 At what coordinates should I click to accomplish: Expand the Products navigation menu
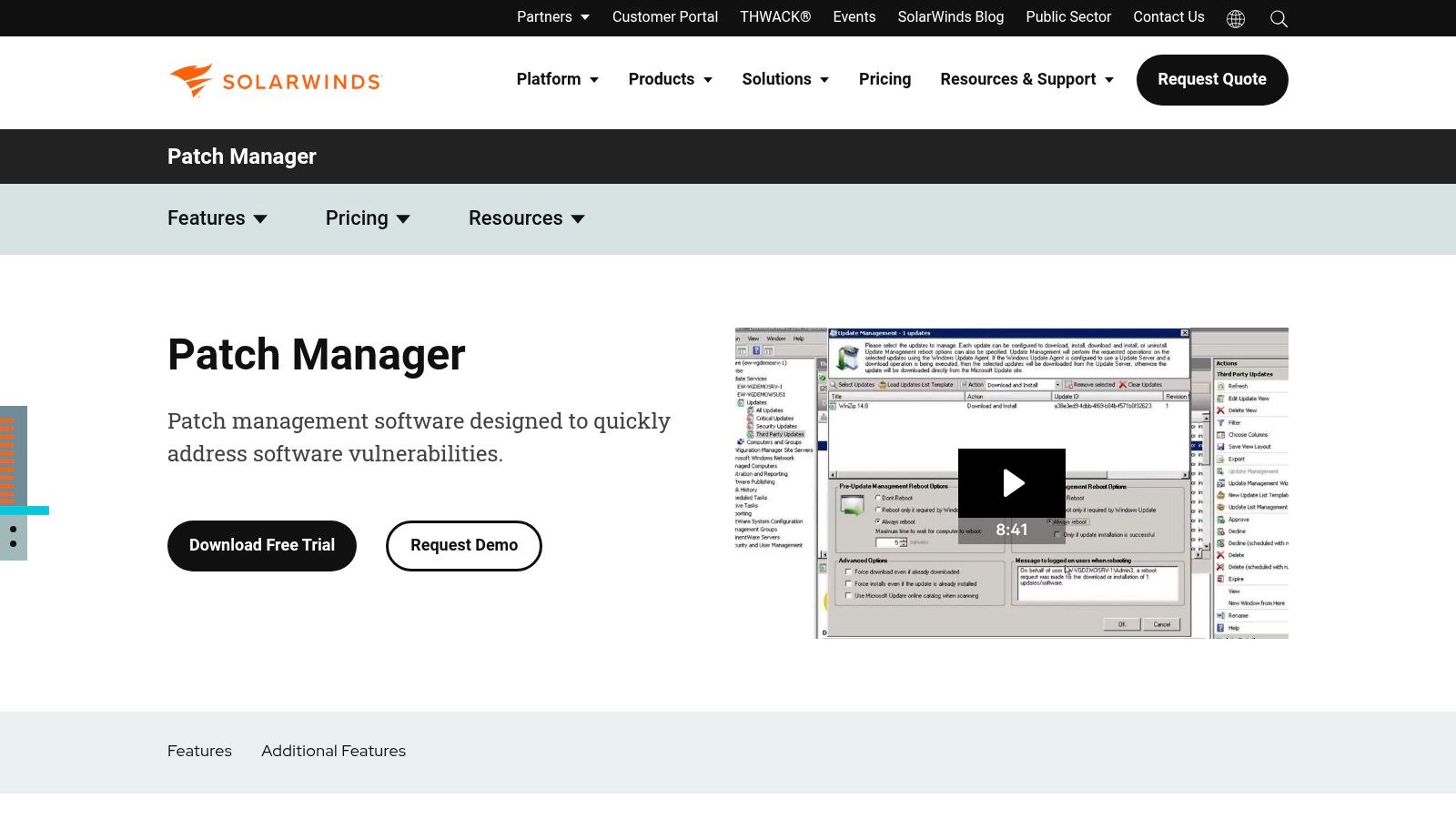click(x=670, y=79)
